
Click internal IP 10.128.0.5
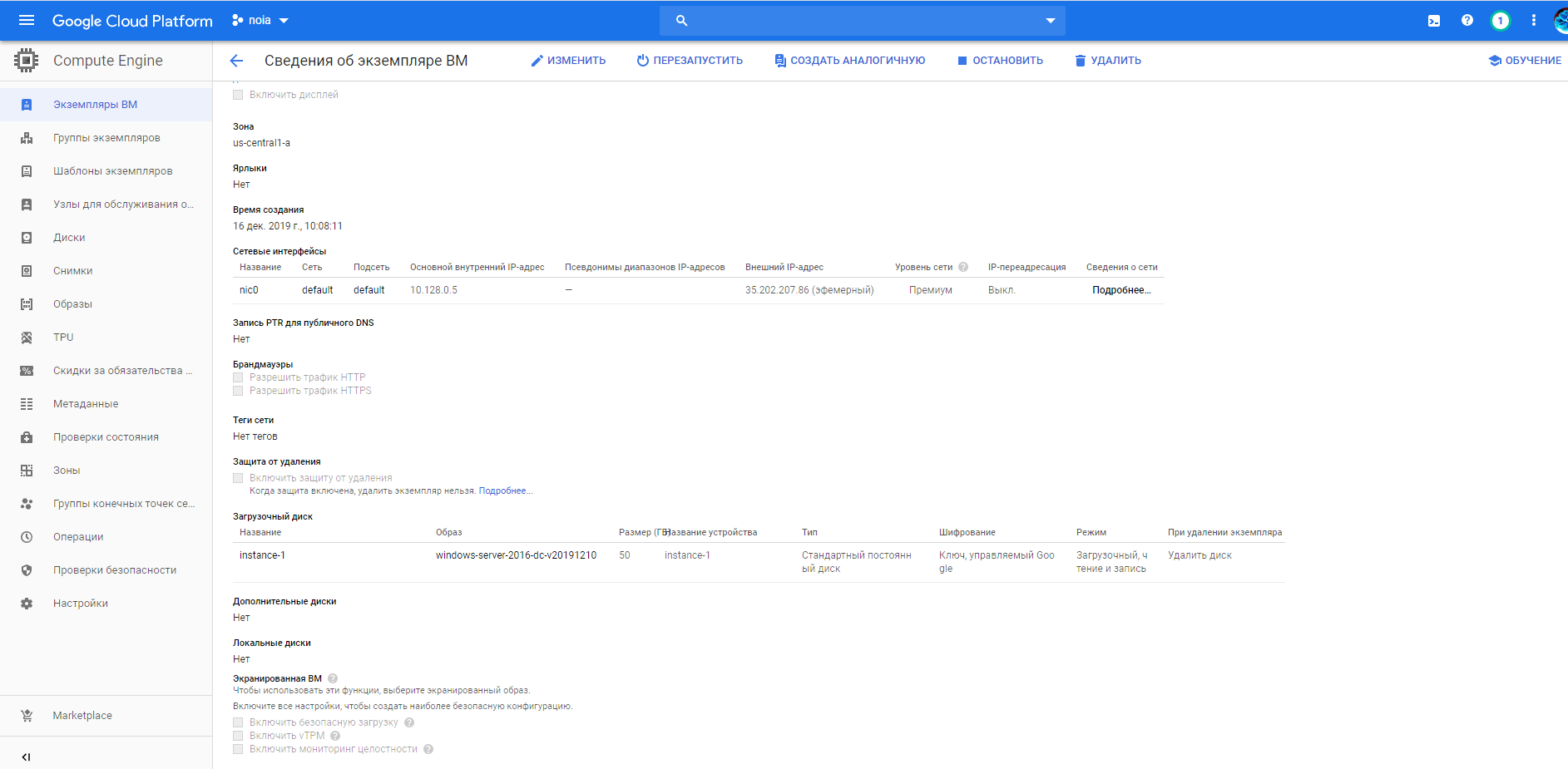[x=433, y=290]
